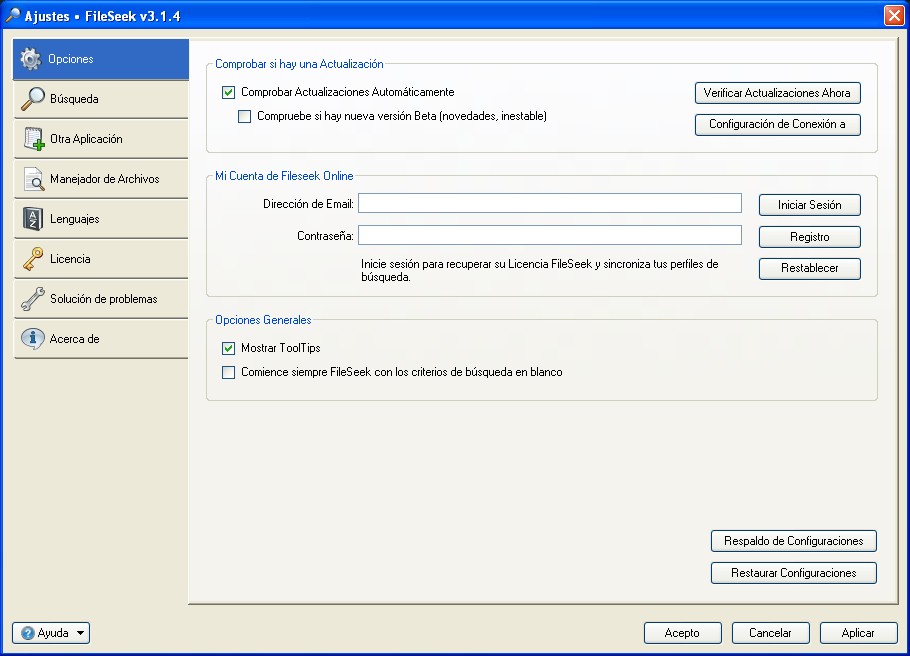This screenshot has height=656, width=910.
Task: Open Configuración de Conexión a button
Action: (778, 124)
